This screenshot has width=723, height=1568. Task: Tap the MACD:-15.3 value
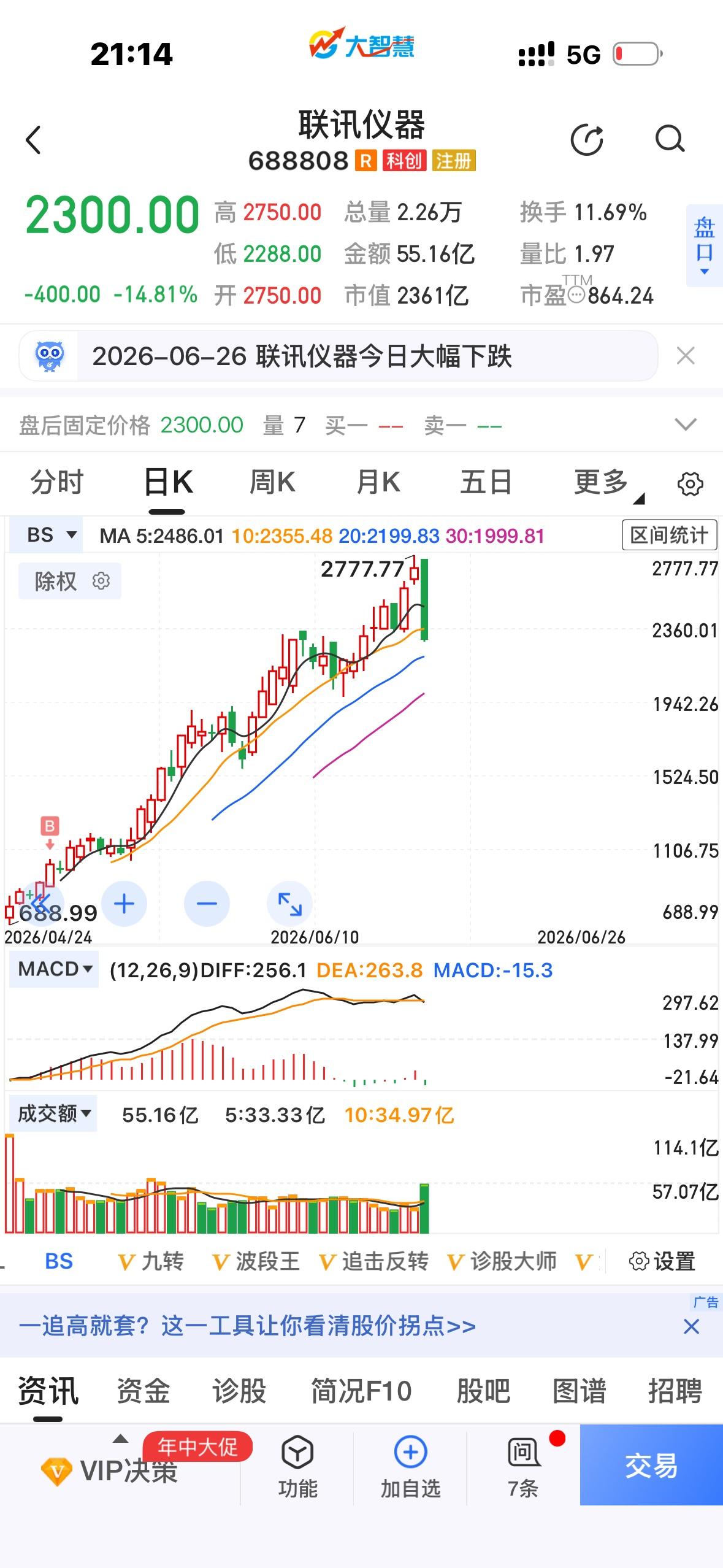(493, 970)
